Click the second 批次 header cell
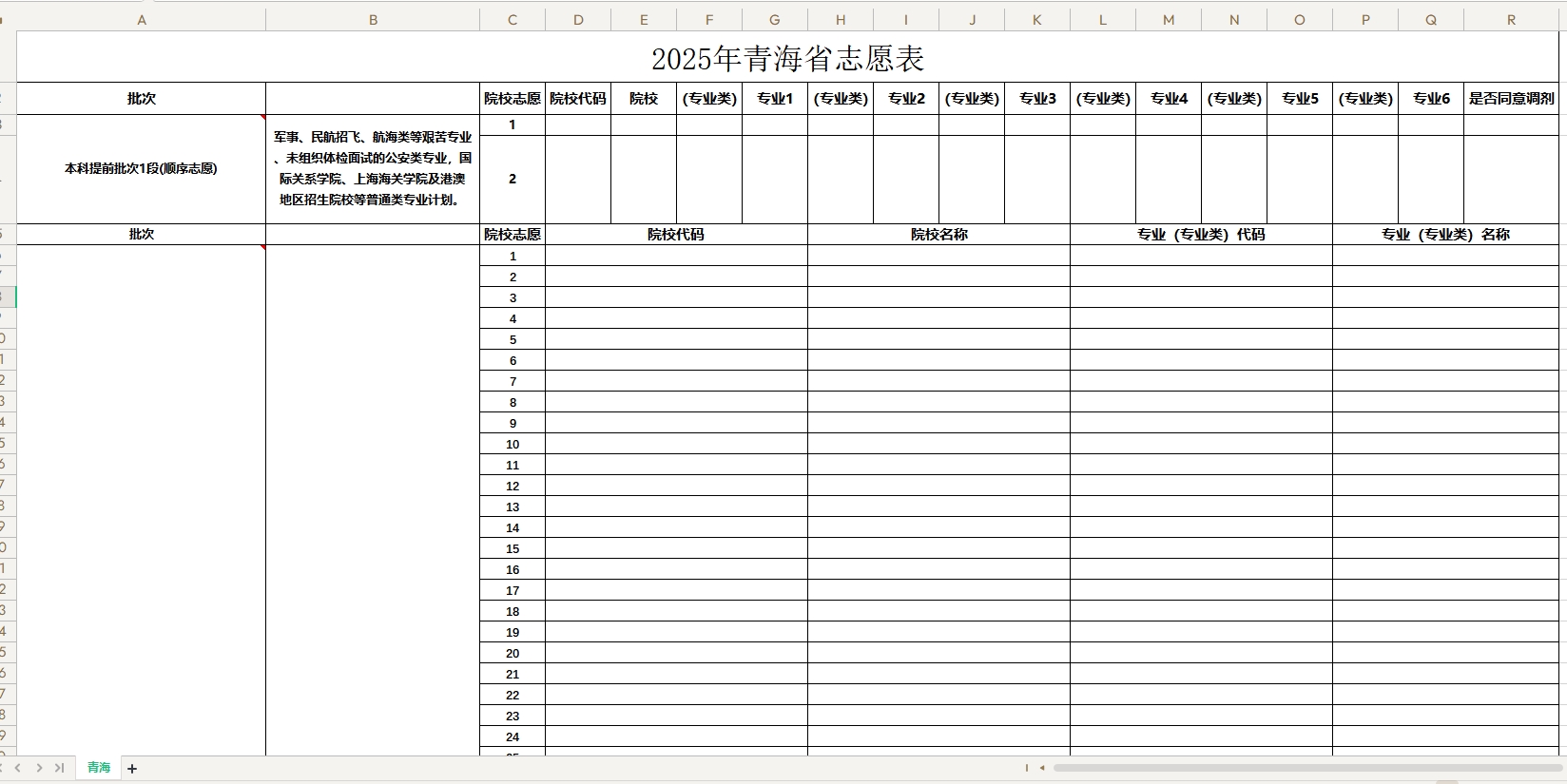Viewport: 1567px width, 784px height. coord(142,235)
